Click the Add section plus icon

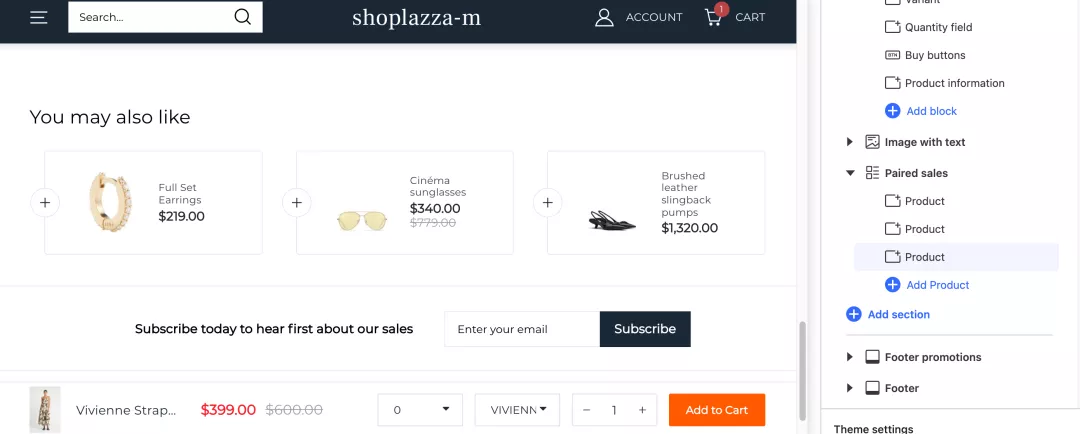854,314
